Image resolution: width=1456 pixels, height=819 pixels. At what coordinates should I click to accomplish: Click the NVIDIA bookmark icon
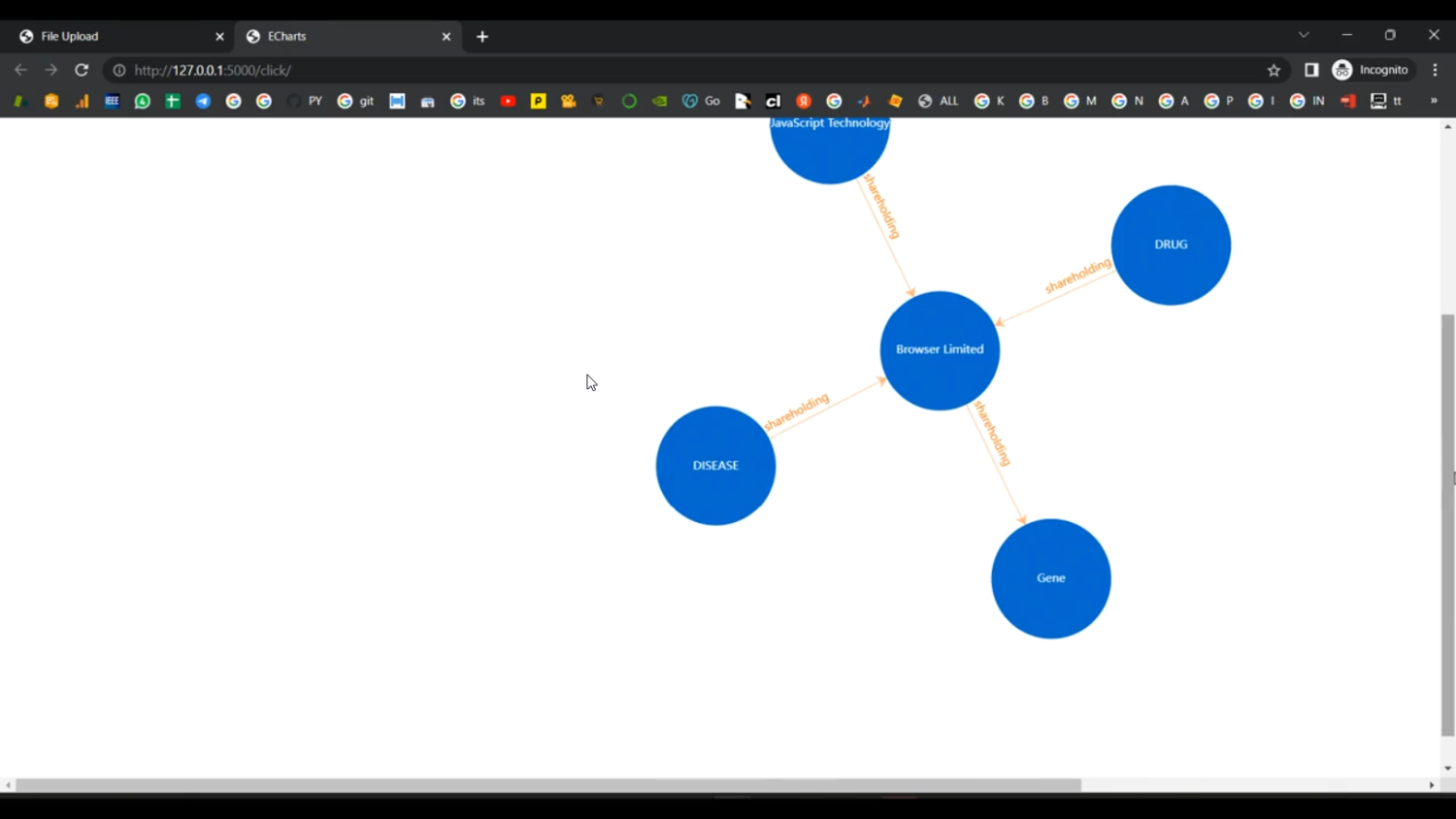point(660,101)
